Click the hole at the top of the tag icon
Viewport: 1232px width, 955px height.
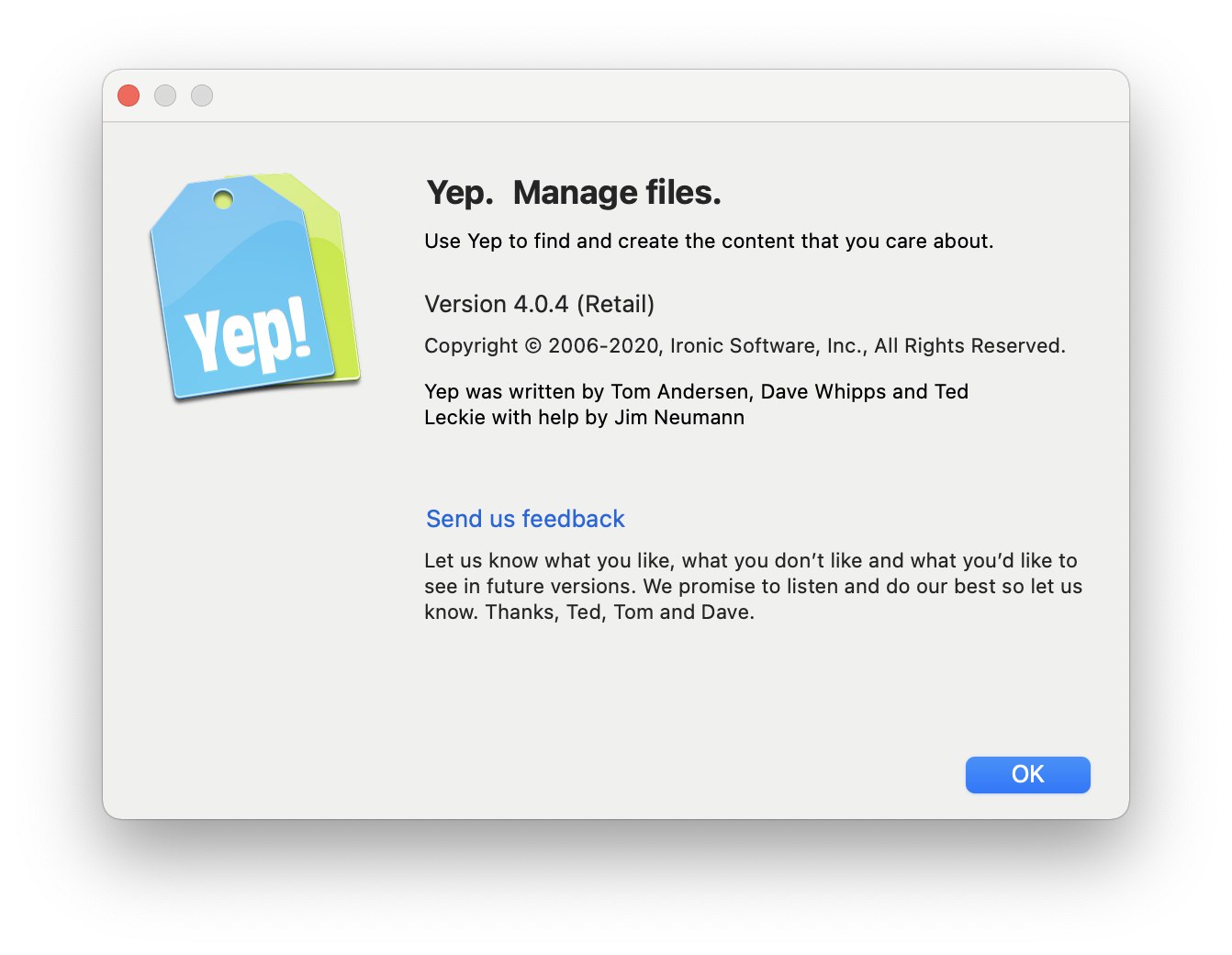223,199
